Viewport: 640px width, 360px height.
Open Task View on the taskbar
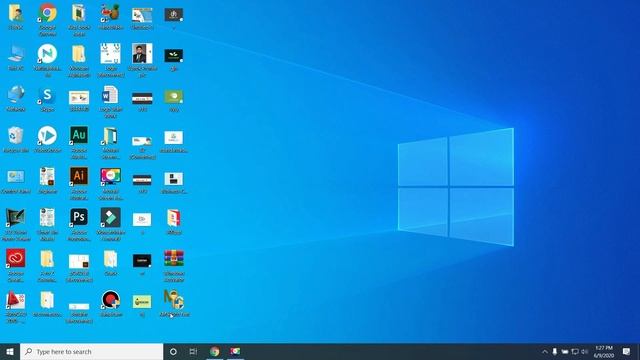[x=193, y=351]
